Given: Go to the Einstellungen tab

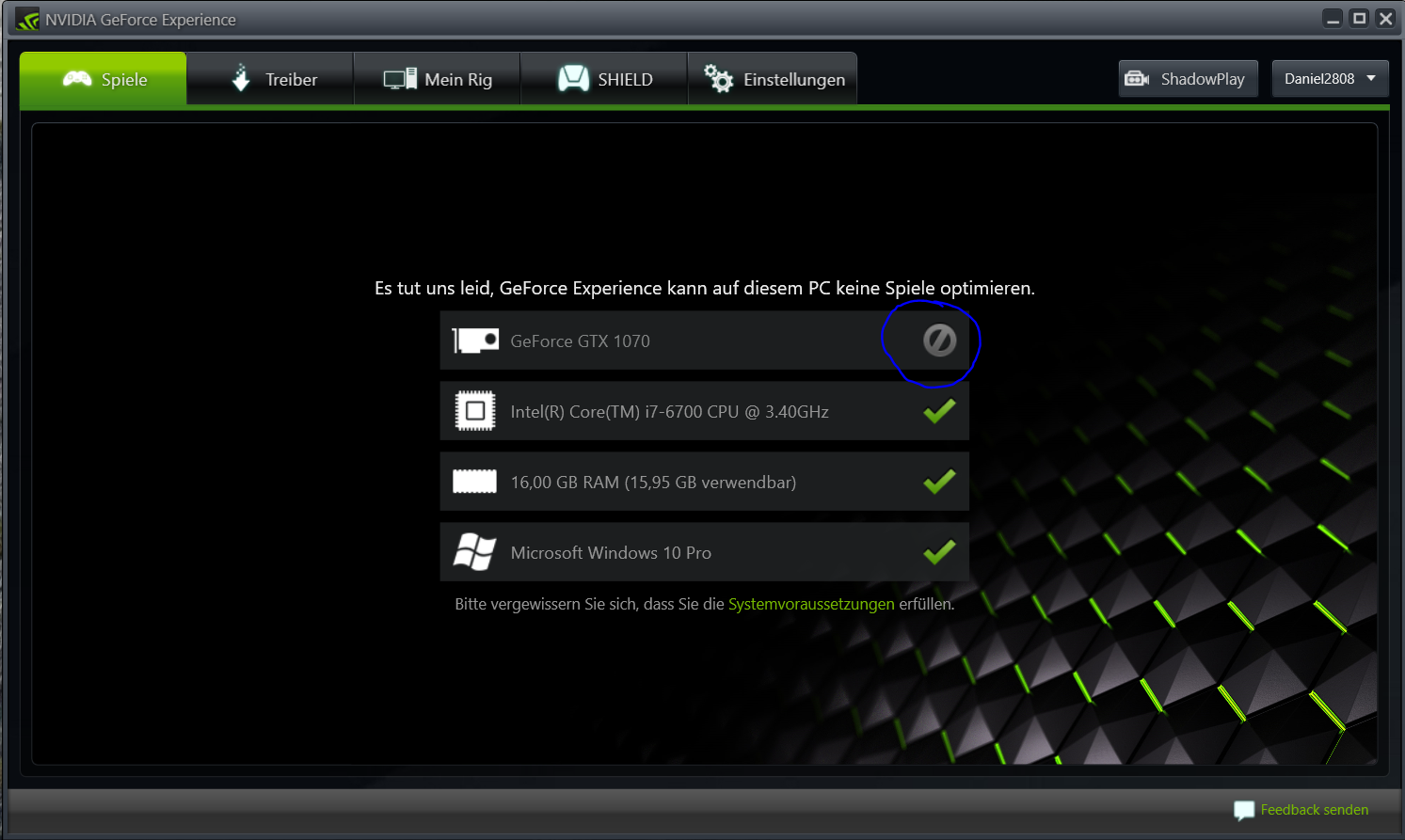Looking at the screenshot, I should pyautogui.click(x=773, y=79).
